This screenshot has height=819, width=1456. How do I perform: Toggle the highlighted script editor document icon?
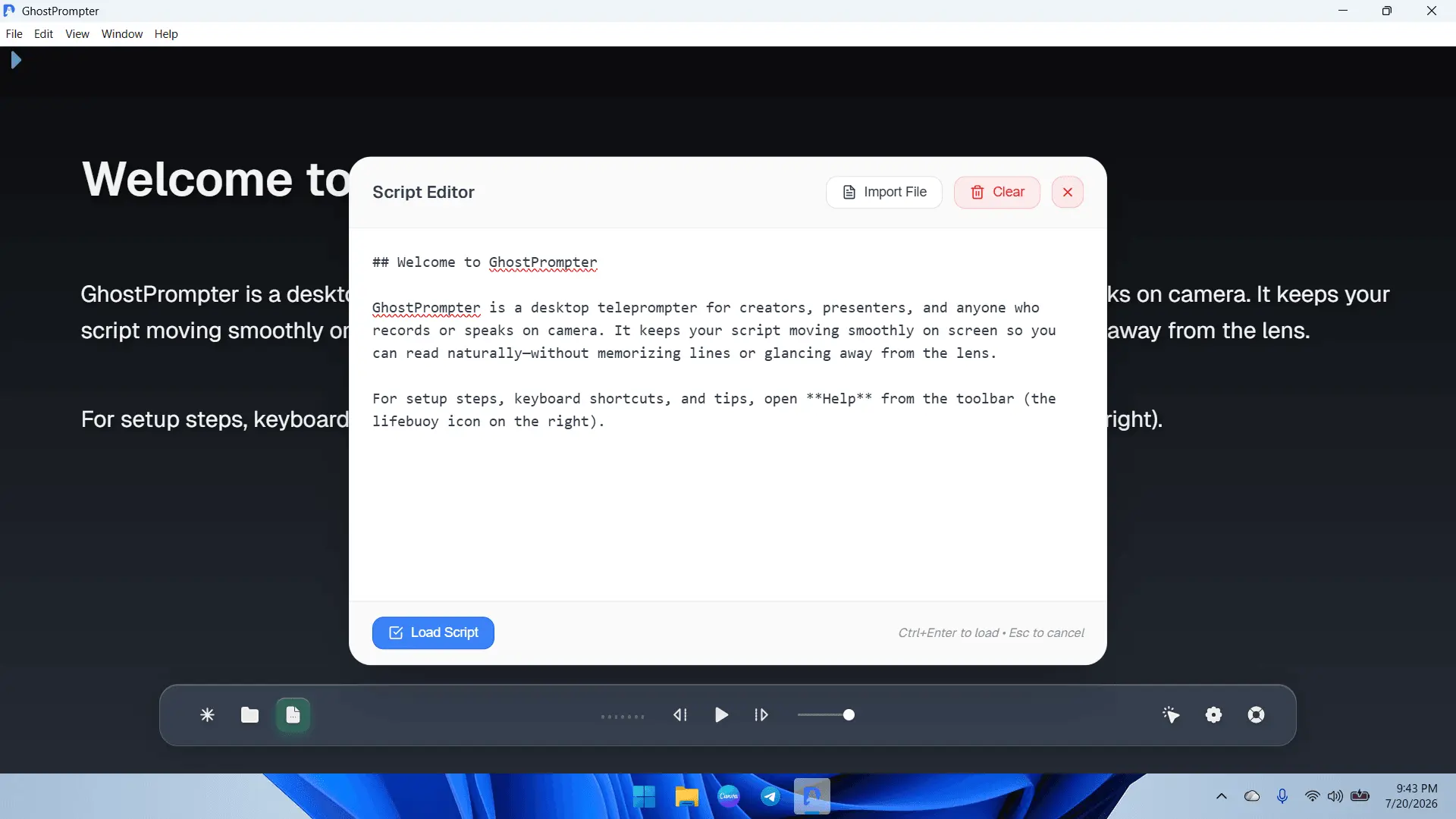tap(293, 715)
